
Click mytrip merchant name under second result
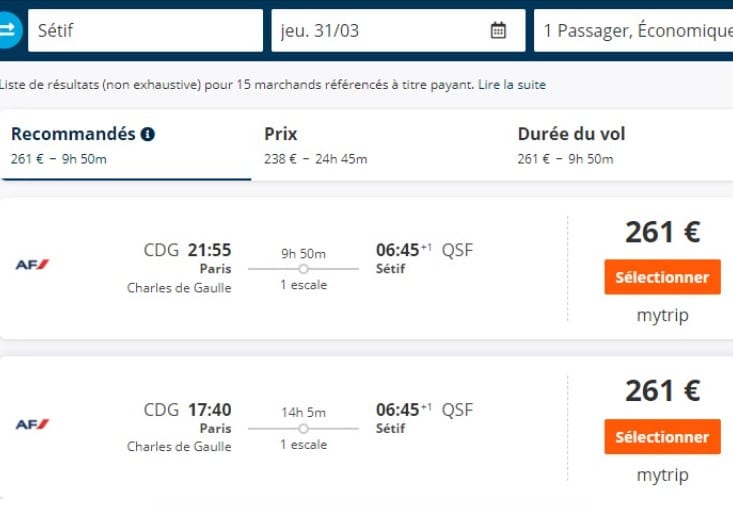662,475
